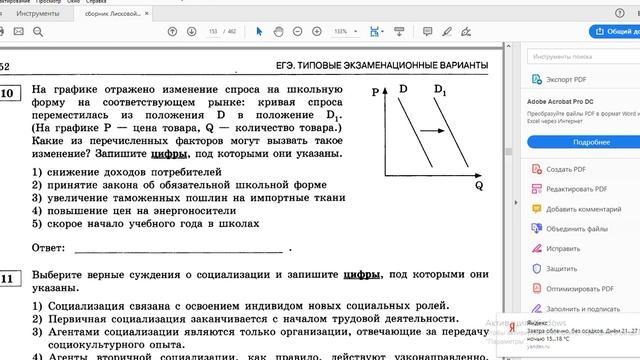Viewport: 640px width, 360px height.
Task: Zoom in with the plus button
Action: 317,31
